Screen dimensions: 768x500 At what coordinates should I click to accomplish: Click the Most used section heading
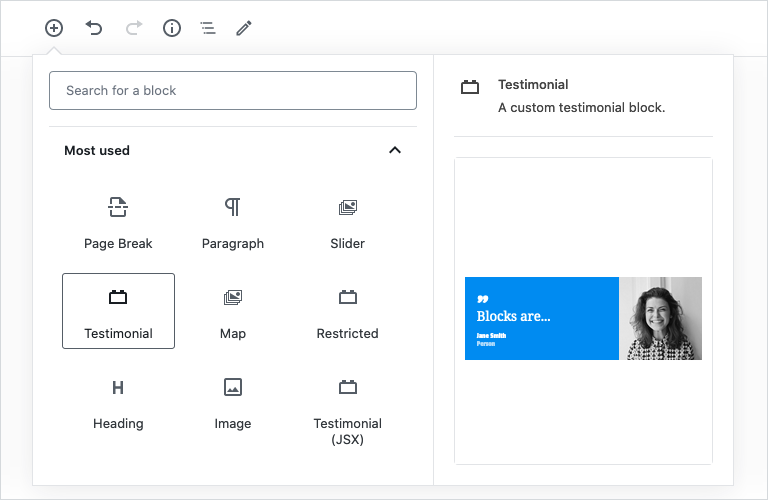pos(97,150)
